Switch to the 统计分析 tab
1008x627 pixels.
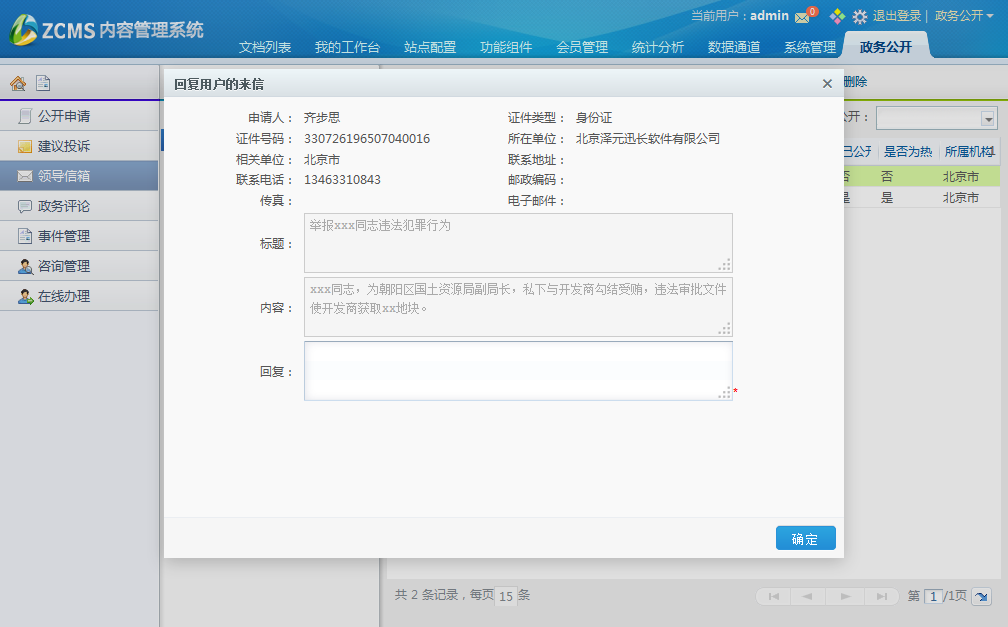tap(658, 47)
